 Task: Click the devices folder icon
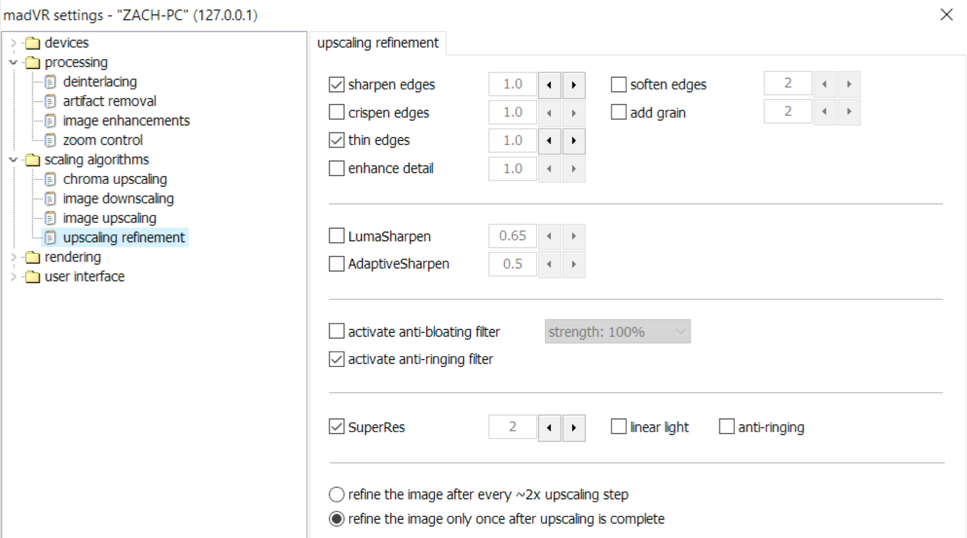[32, 43]
